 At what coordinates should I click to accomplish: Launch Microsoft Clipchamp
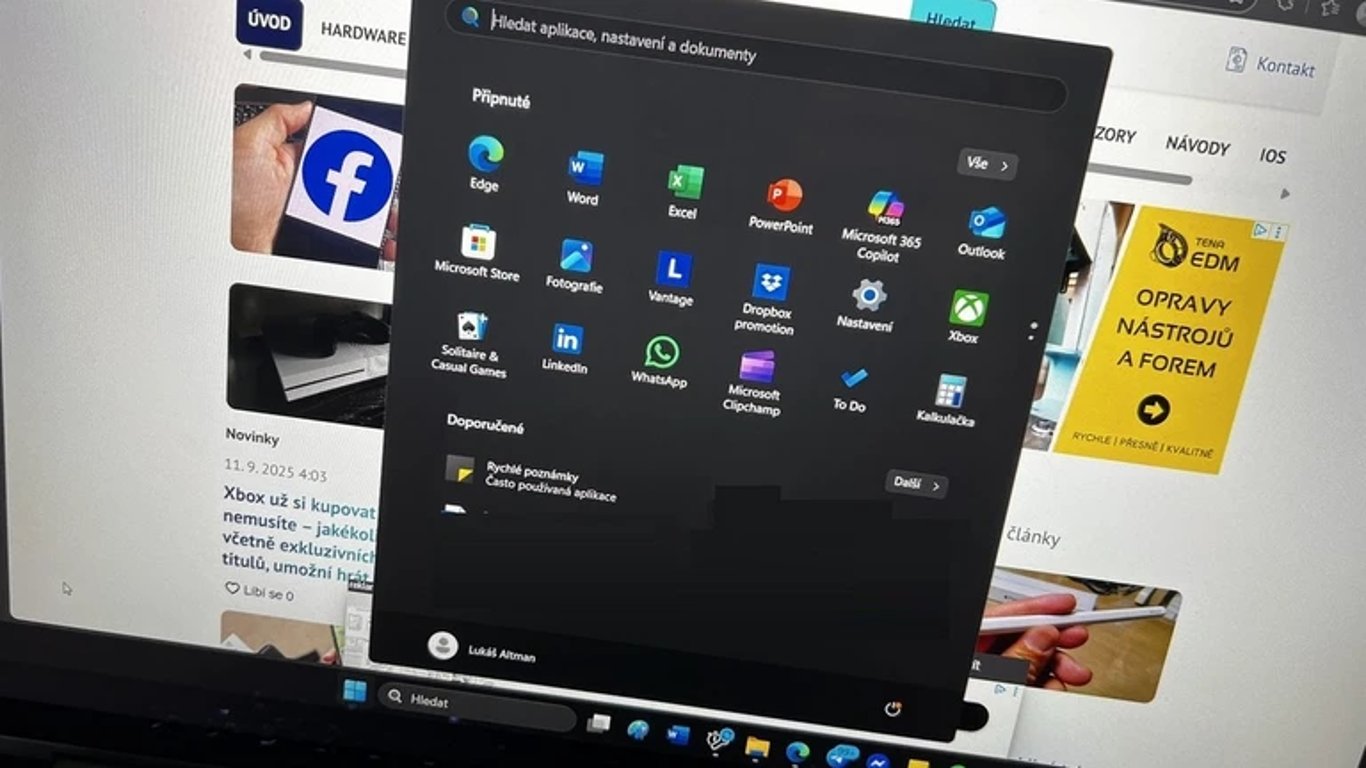click(x=755, y=382)
